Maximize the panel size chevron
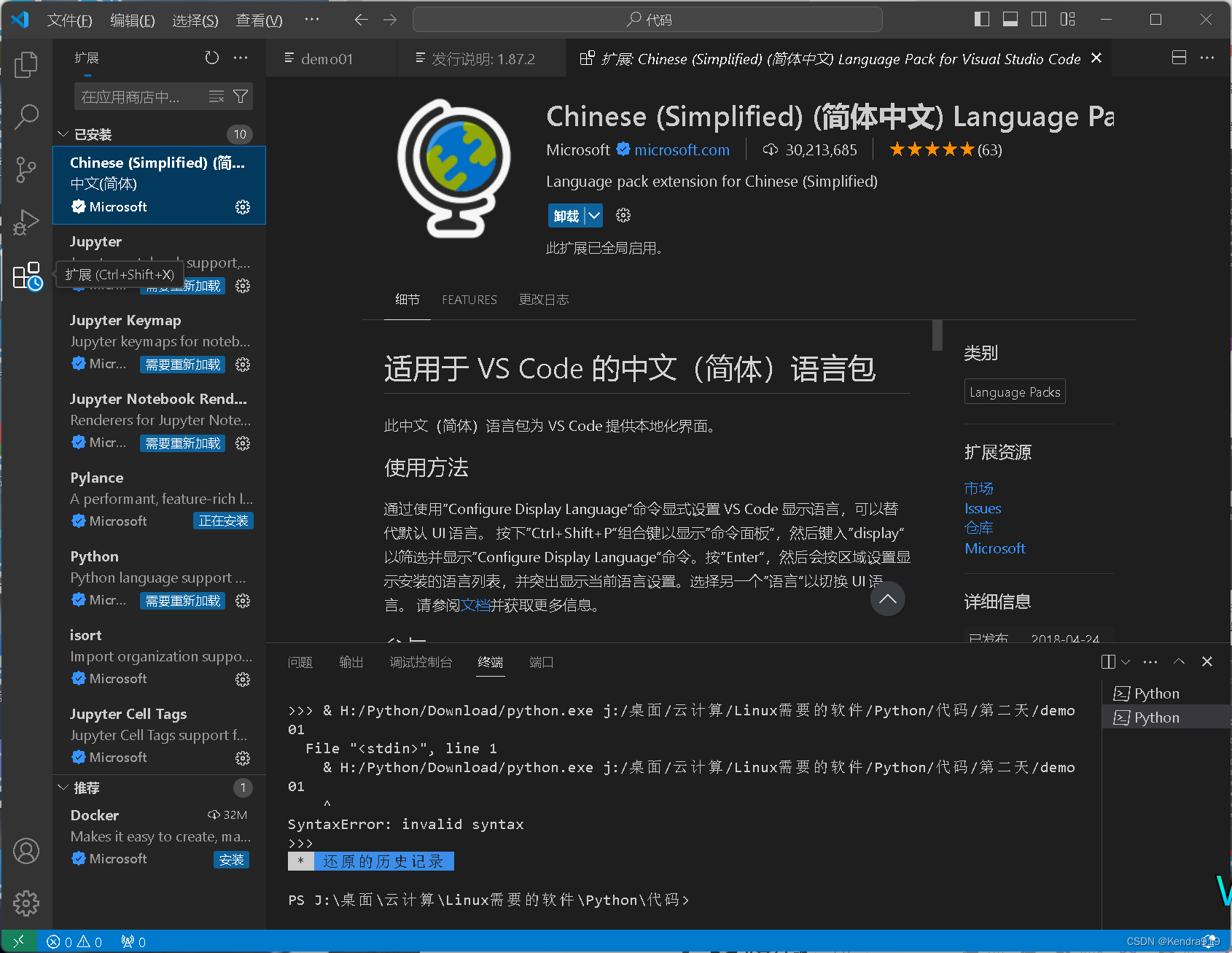This screenshot has width=1232, height=953. (1179, 661)
